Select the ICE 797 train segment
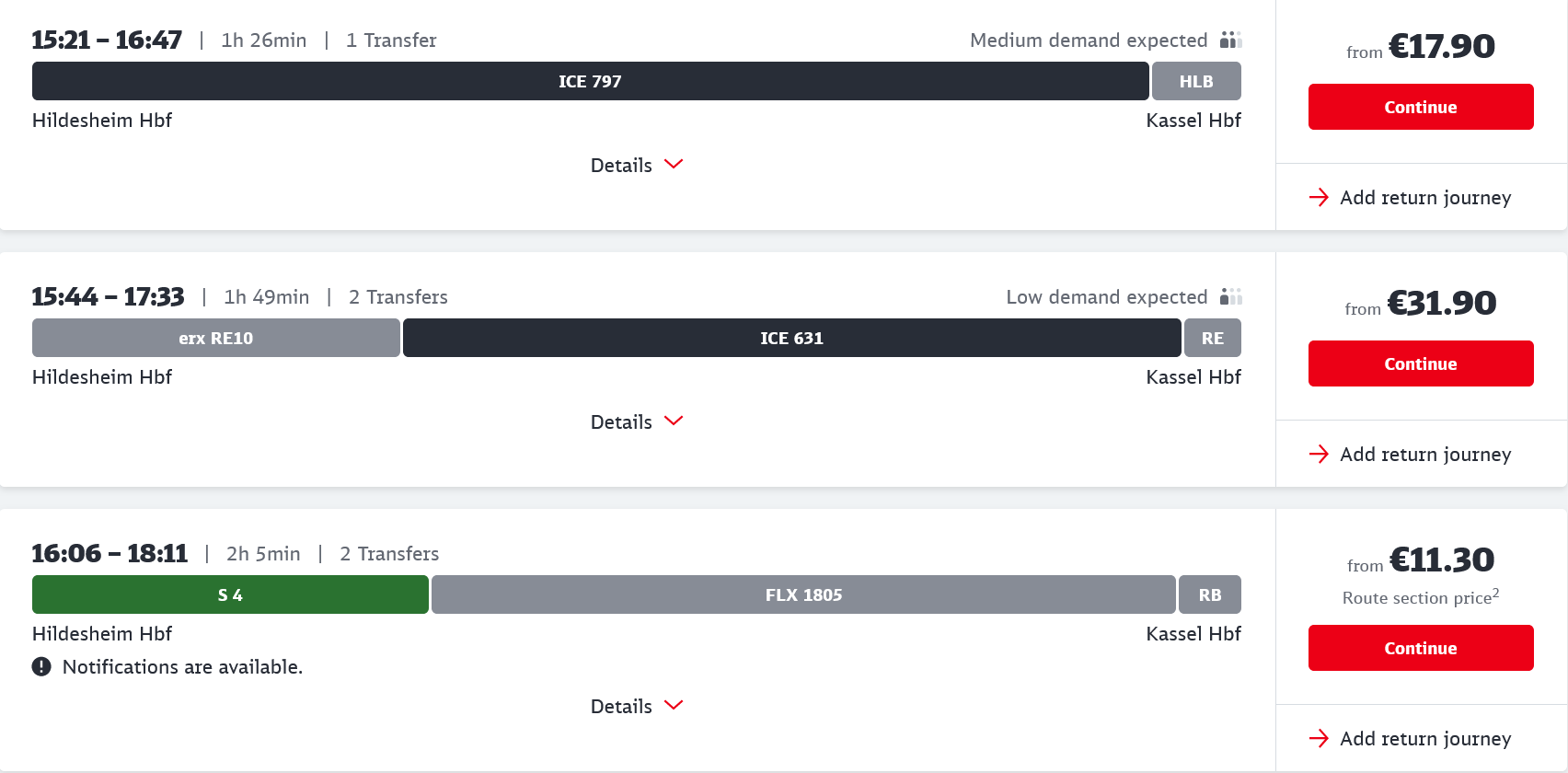Viewport: 1568px width, 773px height. pos(590,81)
